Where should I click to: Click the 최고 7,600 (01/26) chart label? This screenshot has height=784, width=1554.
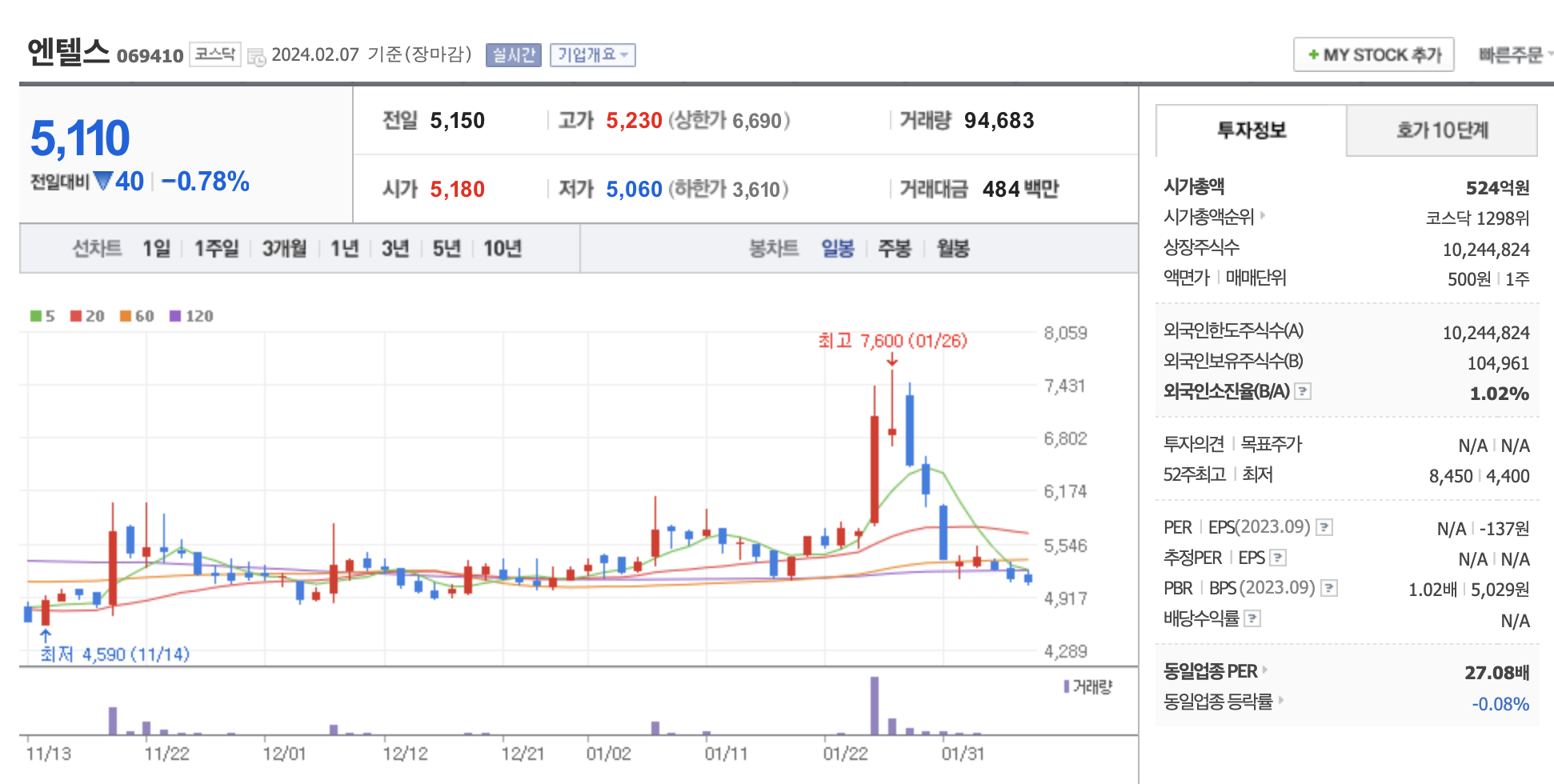pos(892,341)
